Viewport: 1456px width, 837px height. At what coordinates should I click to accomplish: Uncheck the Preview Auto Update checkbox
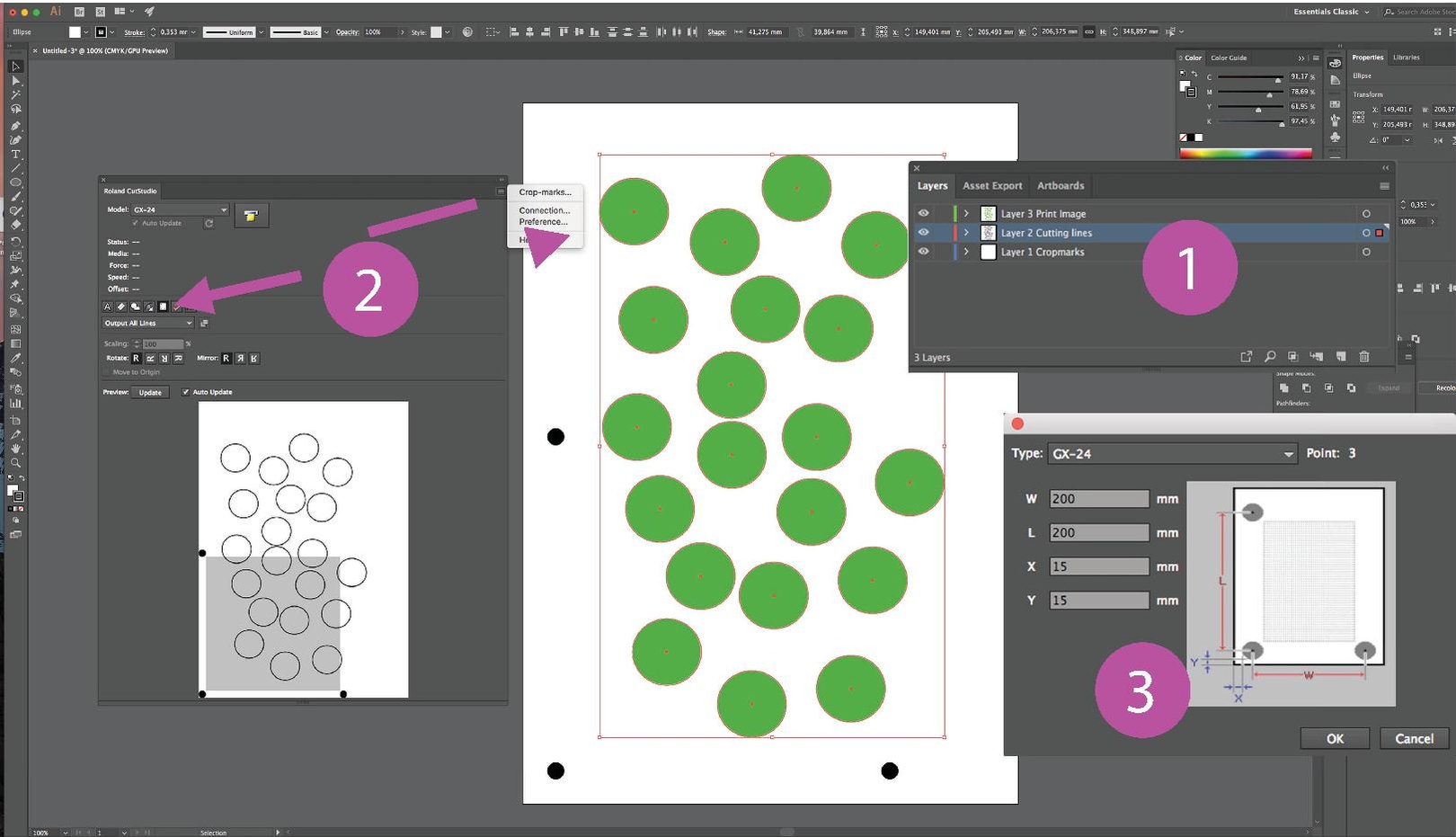[185, 392]
